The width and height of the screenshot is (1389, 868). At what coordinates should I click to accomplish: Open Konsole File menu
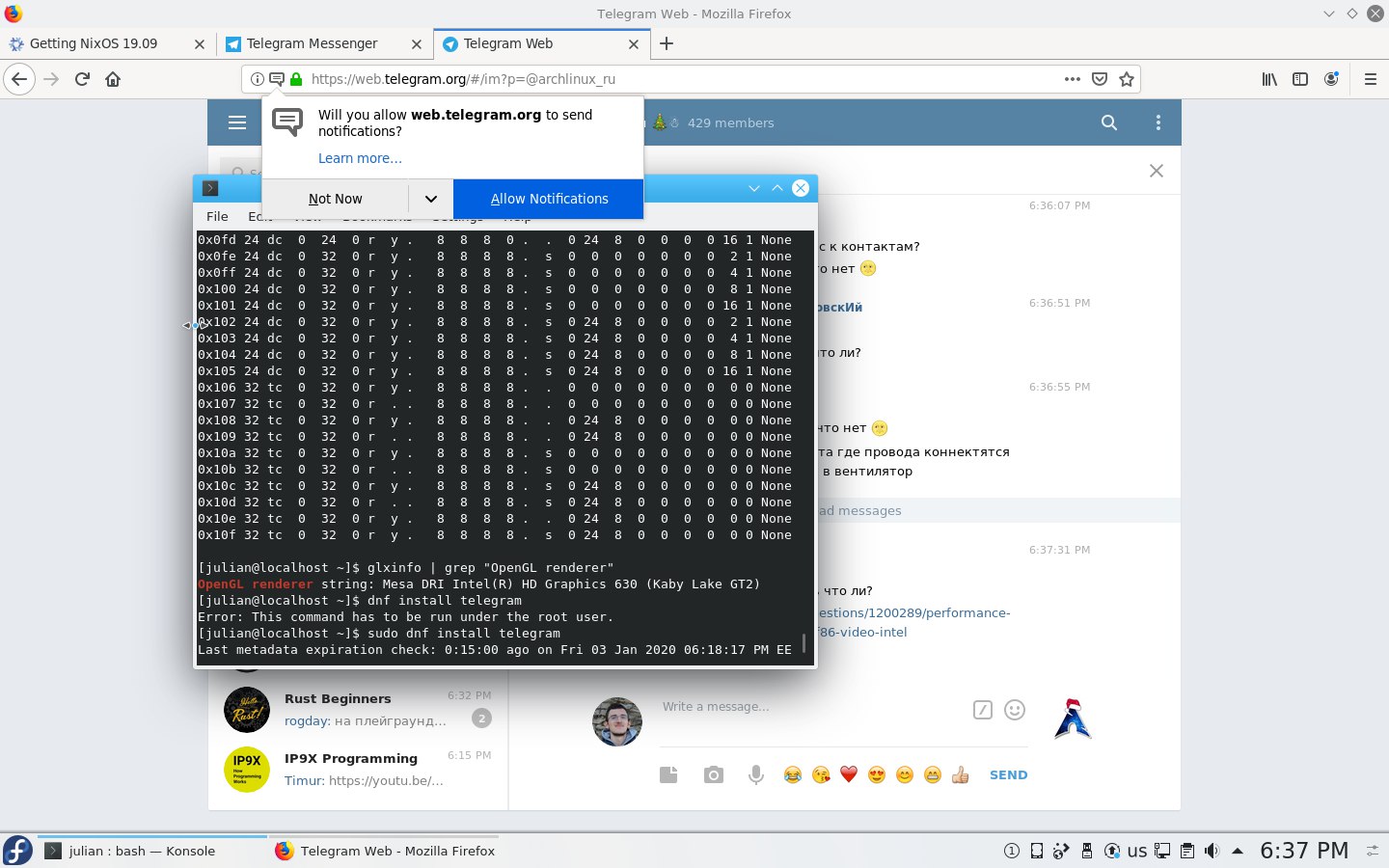[x=217, y=216]
